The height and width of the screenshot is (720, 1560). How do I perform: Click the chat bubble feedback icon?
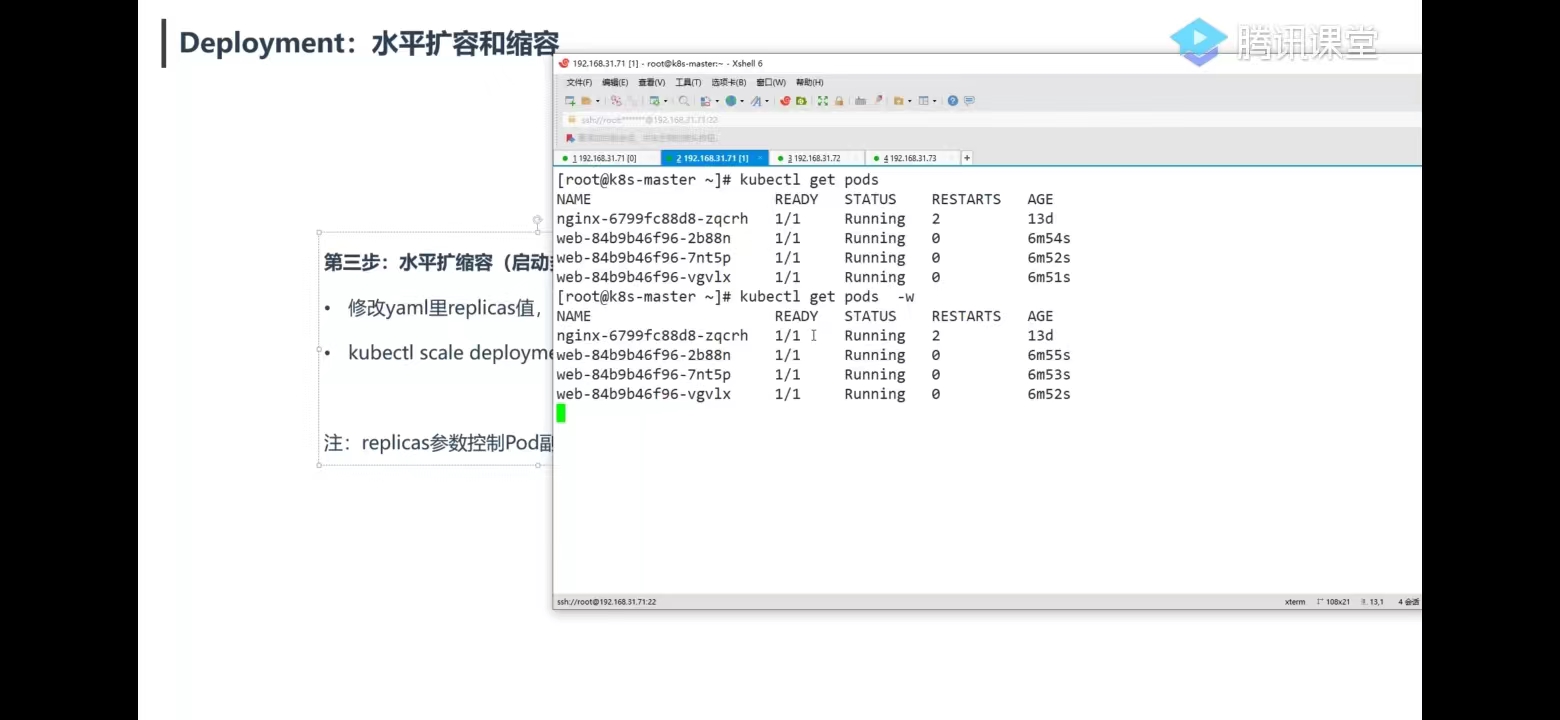tap(969, 101)
